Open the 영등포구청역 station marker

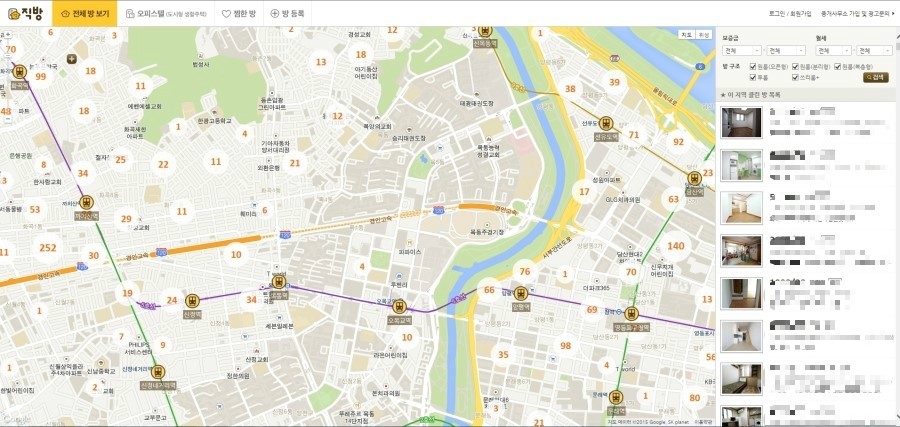631,314
